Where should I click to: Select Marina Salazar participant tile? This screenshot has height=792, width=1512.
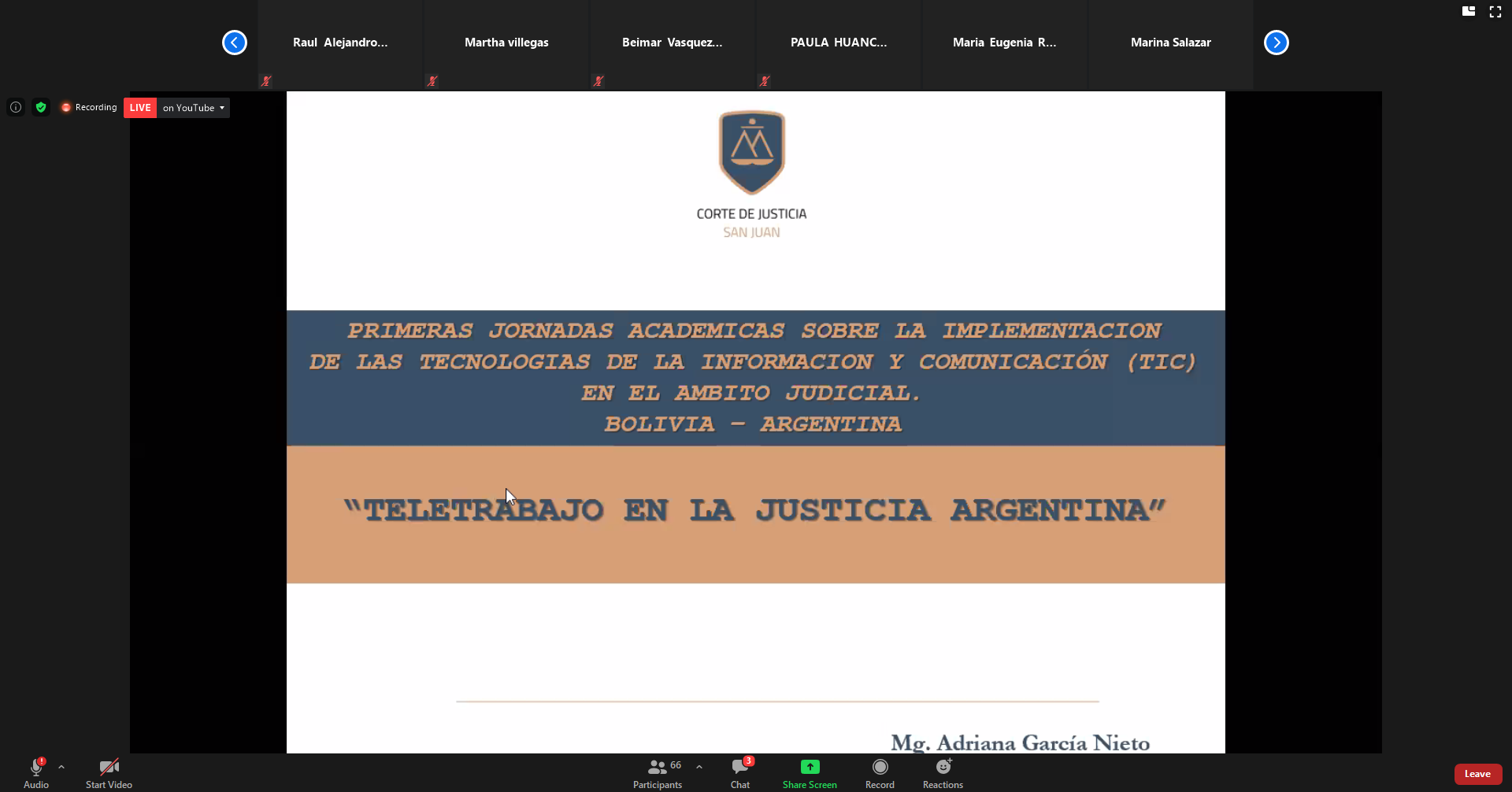coord(1170,43)
